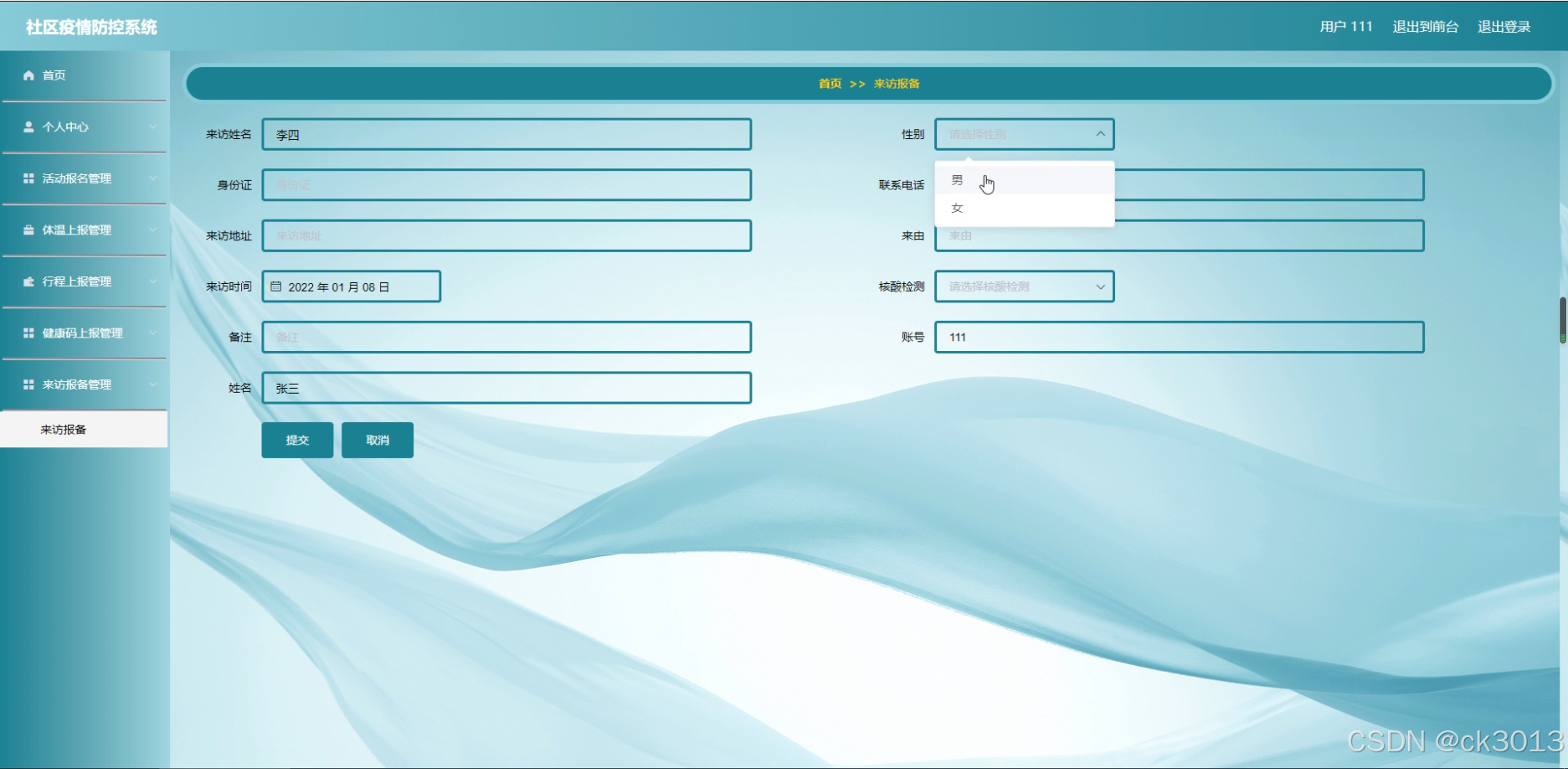Open 首页 in the sidebar menu

(85, 75)
